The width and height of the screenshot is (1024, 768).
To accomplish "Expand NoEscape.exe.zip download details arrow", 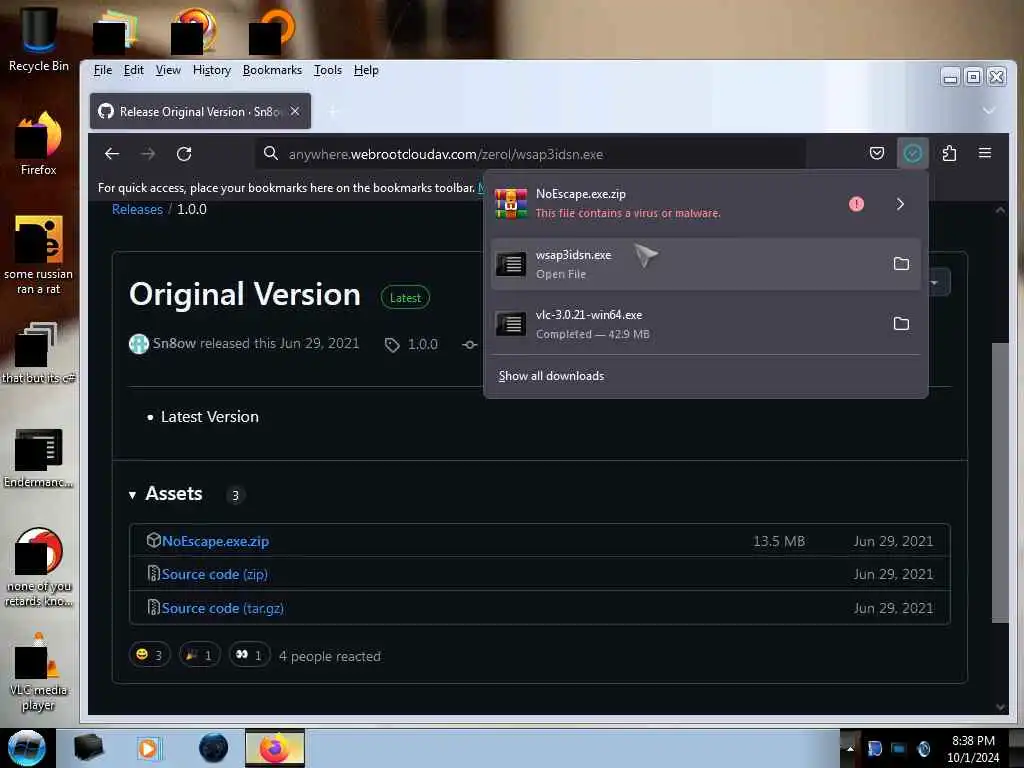I will [901, 204].
